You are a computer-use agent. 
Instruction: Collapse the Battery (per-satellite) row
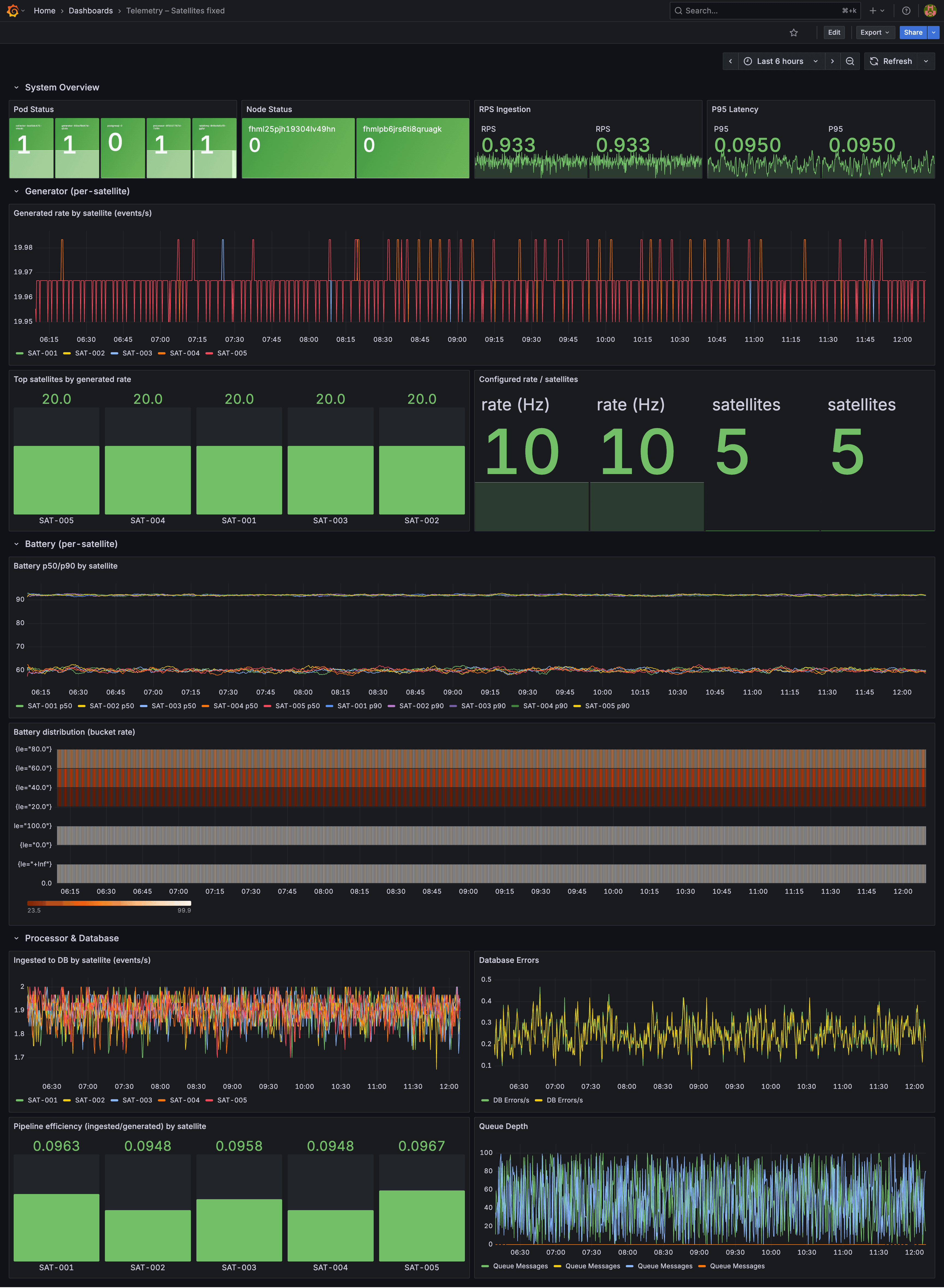click(17, 544)
